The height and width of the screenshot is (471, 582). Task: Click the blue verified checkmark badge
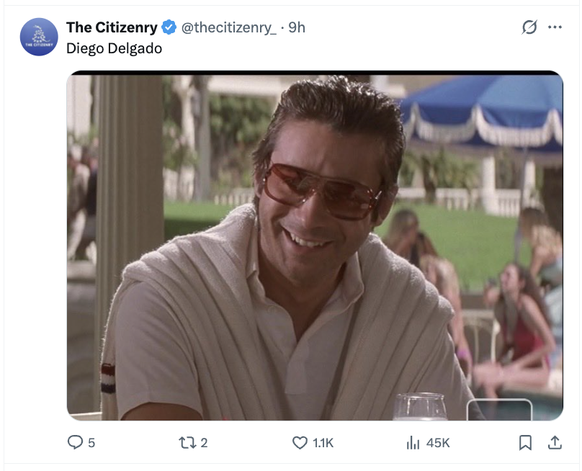(x=169, y=27)
